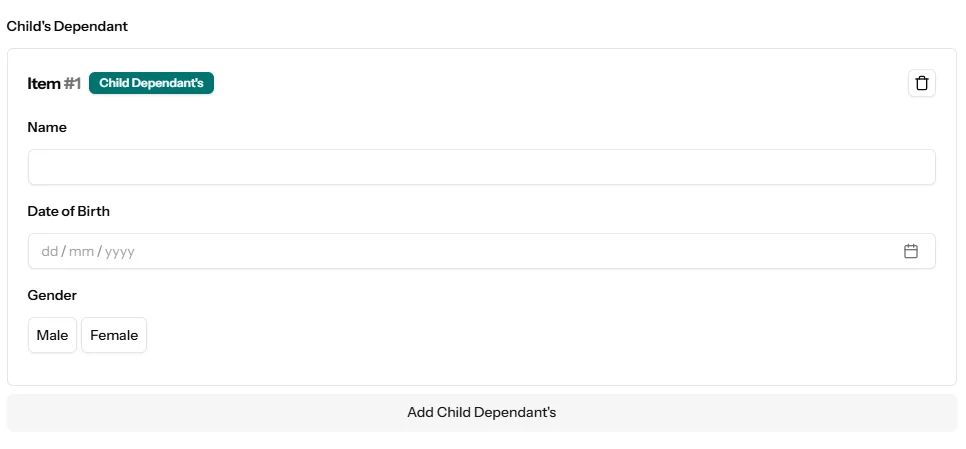Click the second slash in the date placeholder

99,252
